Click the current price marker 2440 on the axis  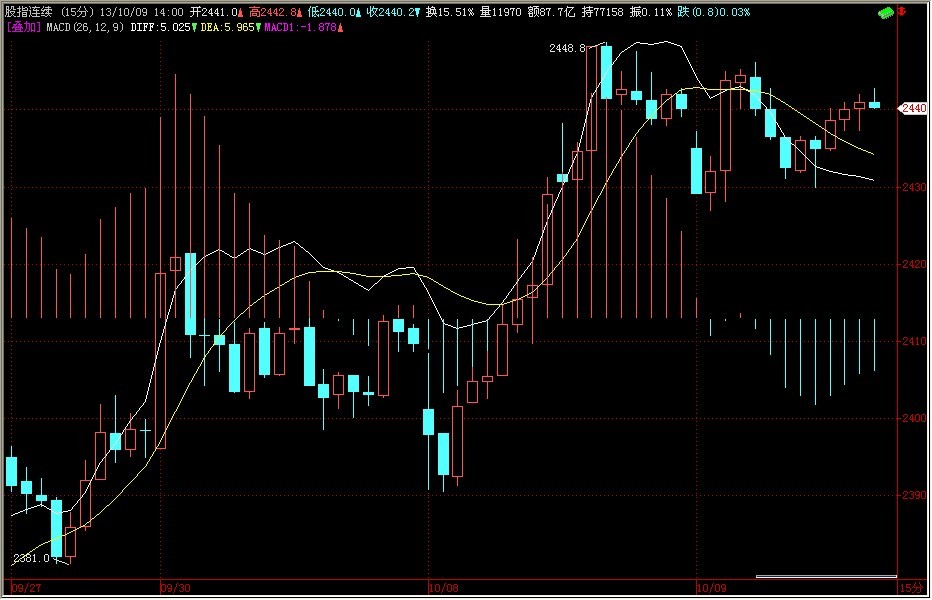(x=915, y=108)
